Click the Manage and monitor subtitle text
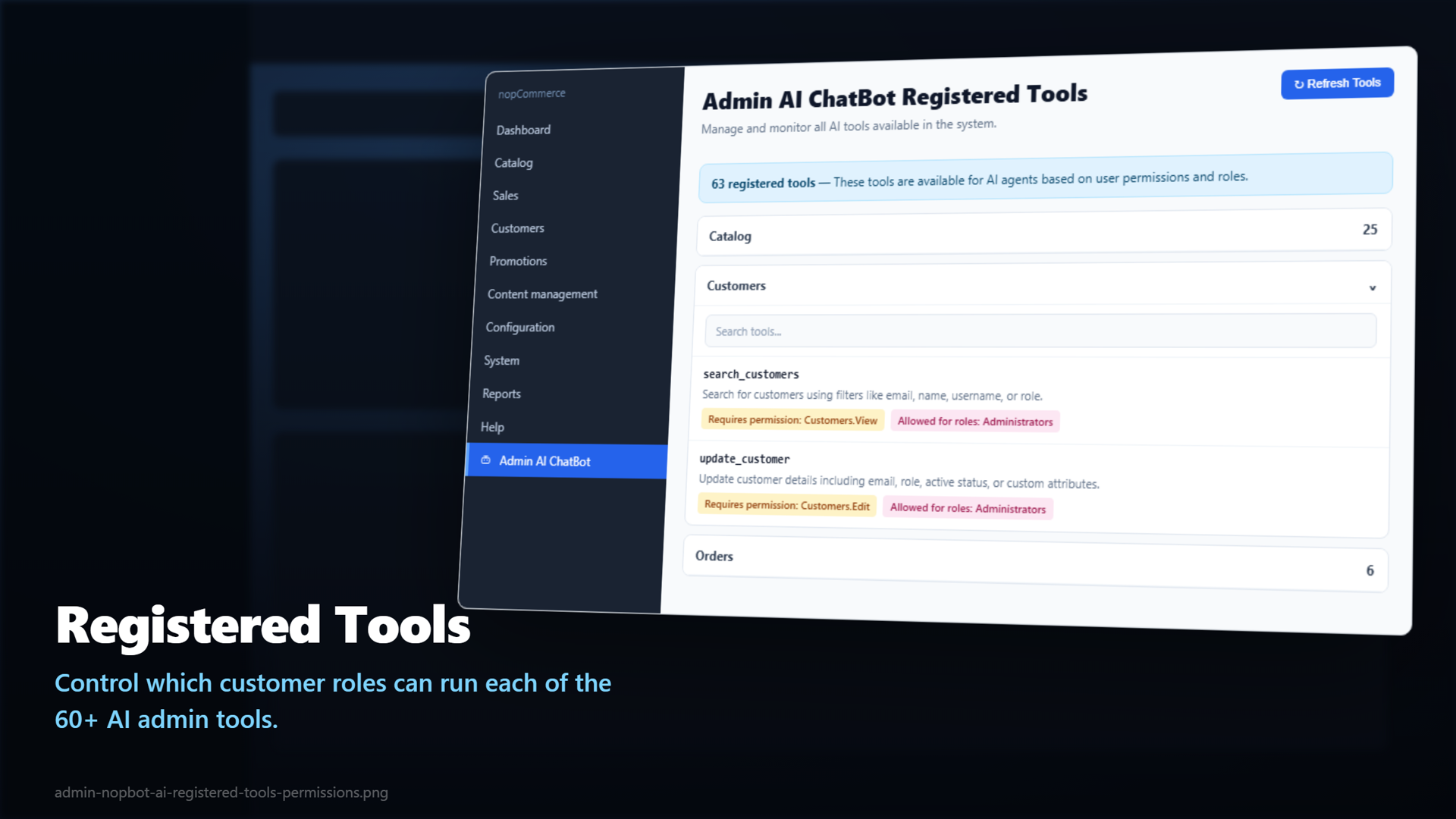Viewport: 1456px width, 819px height. pyautogui.click(x=849, y=126)
